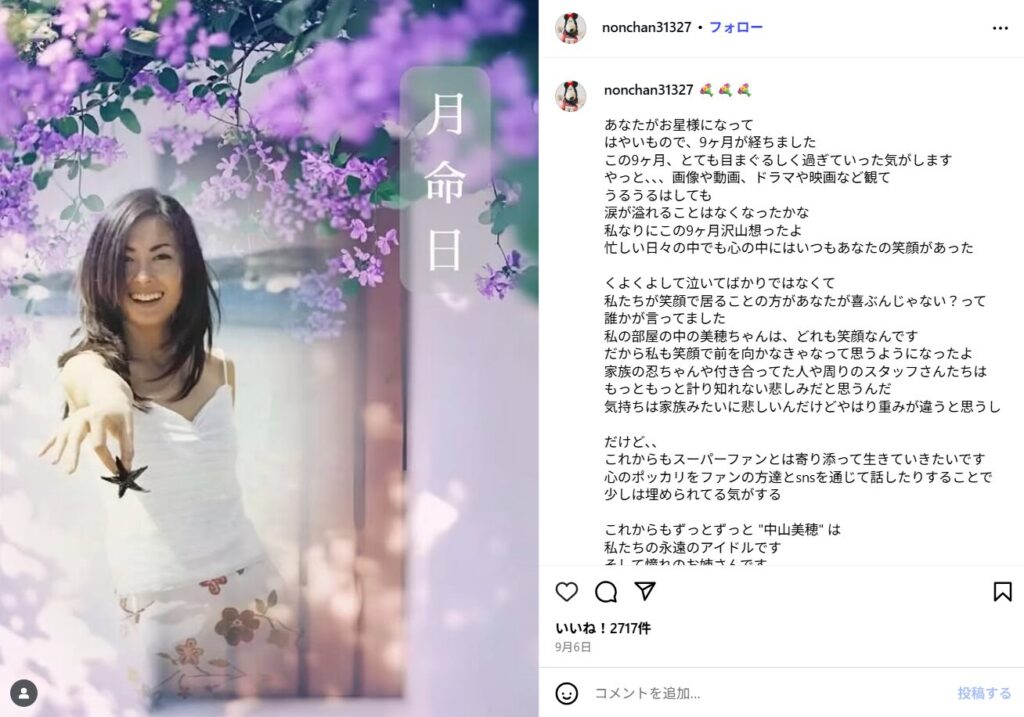Share the post with the paper plane icon
The height and width of the screenshot is (717, 1024).
(645, 591)
